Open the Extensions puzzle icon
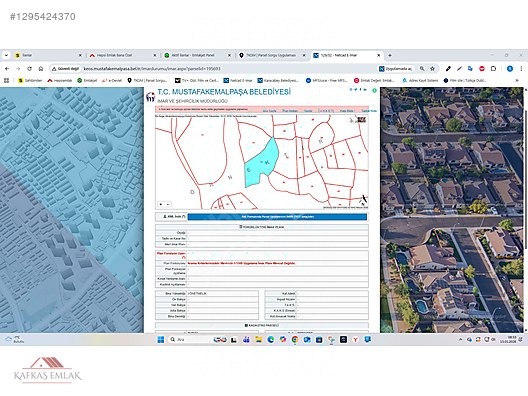Image resolution: width=528 pixels, height=396 pixels. click(x=493, y=69)
